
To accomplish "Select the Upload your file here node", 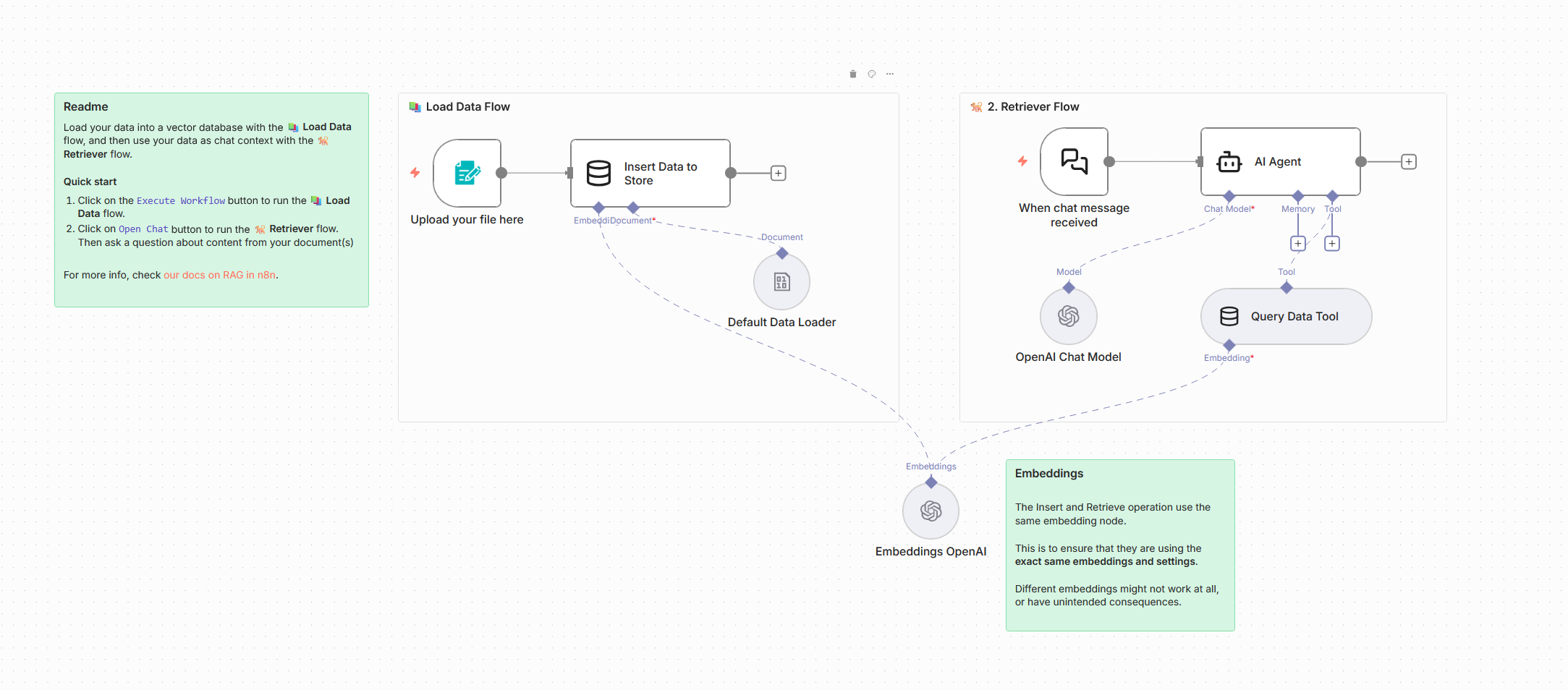I will coord(467,174).
